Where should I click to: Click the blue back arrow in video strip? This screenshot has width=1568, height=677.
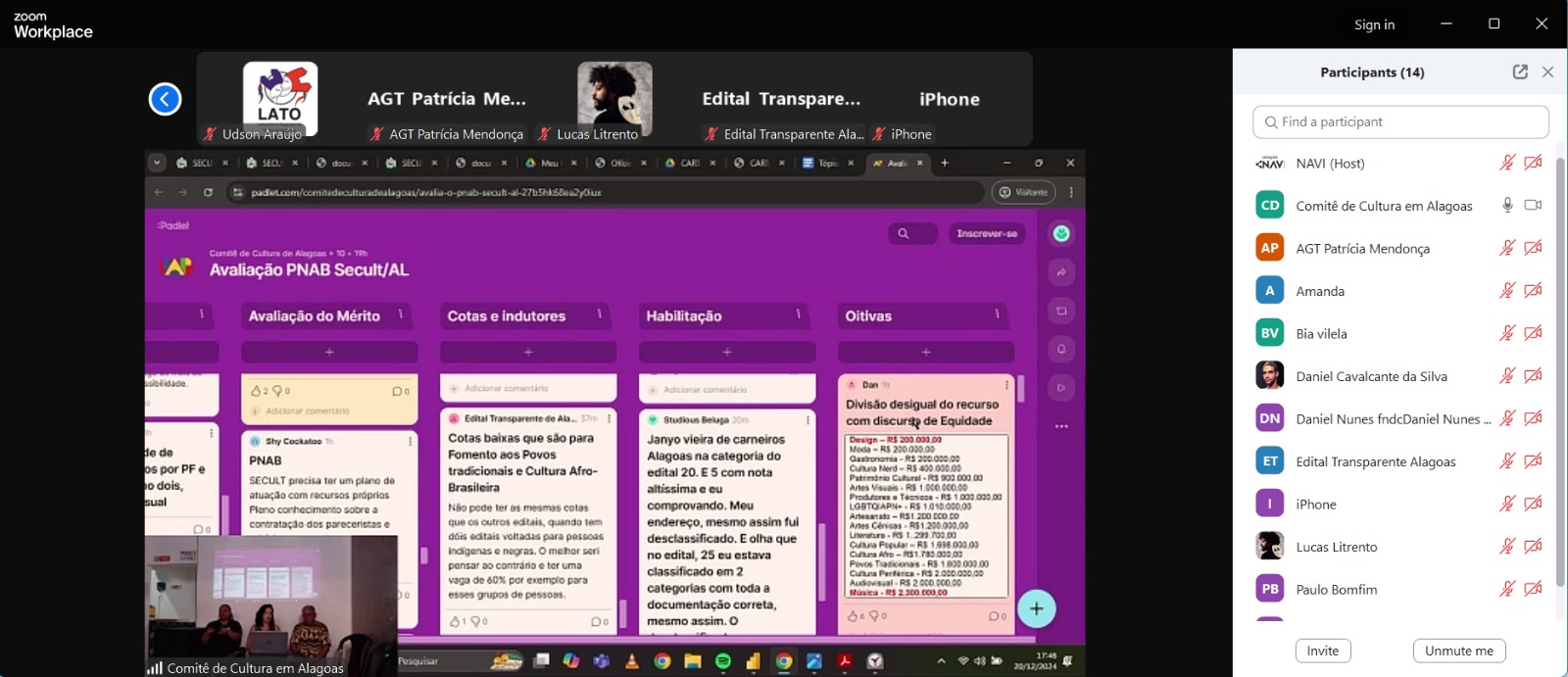pos(165,99)
